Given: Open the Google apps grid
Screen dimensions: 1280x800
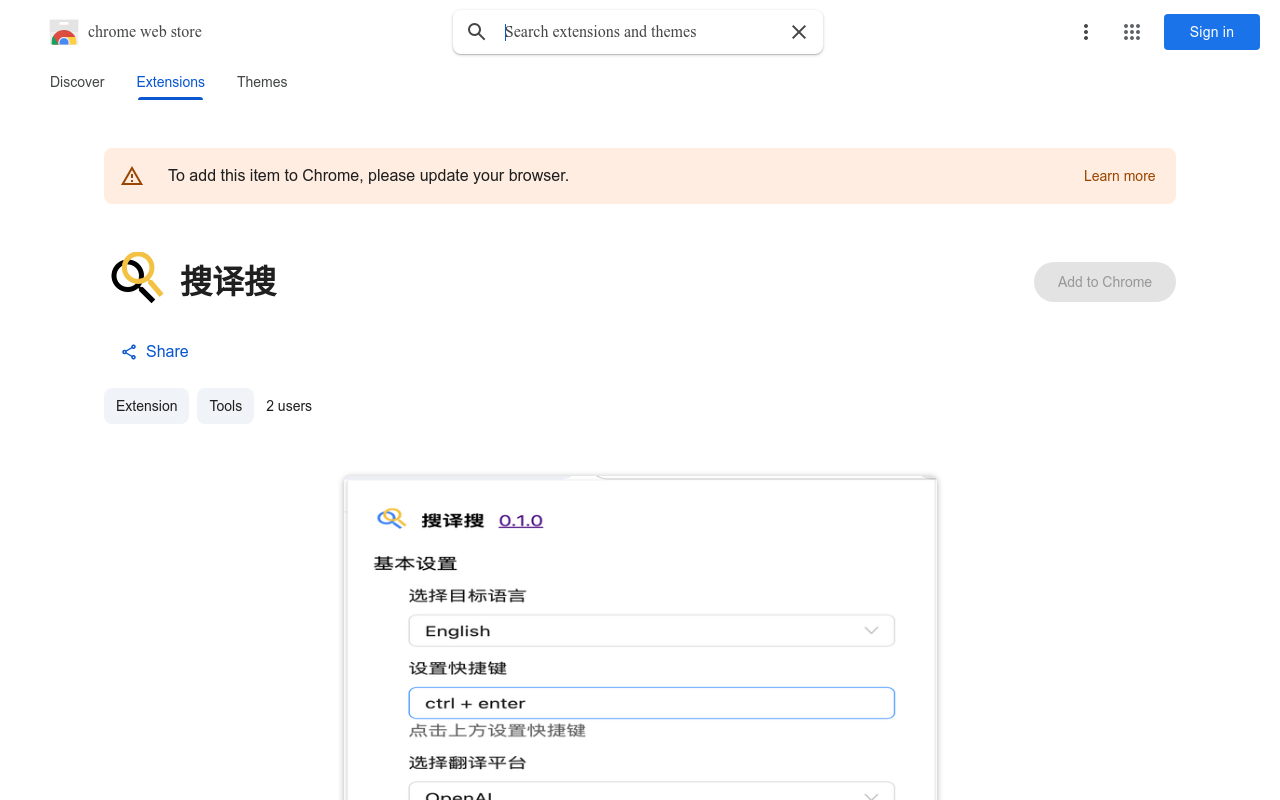Looking at the screenshot, I should (x=1132, y=32).
